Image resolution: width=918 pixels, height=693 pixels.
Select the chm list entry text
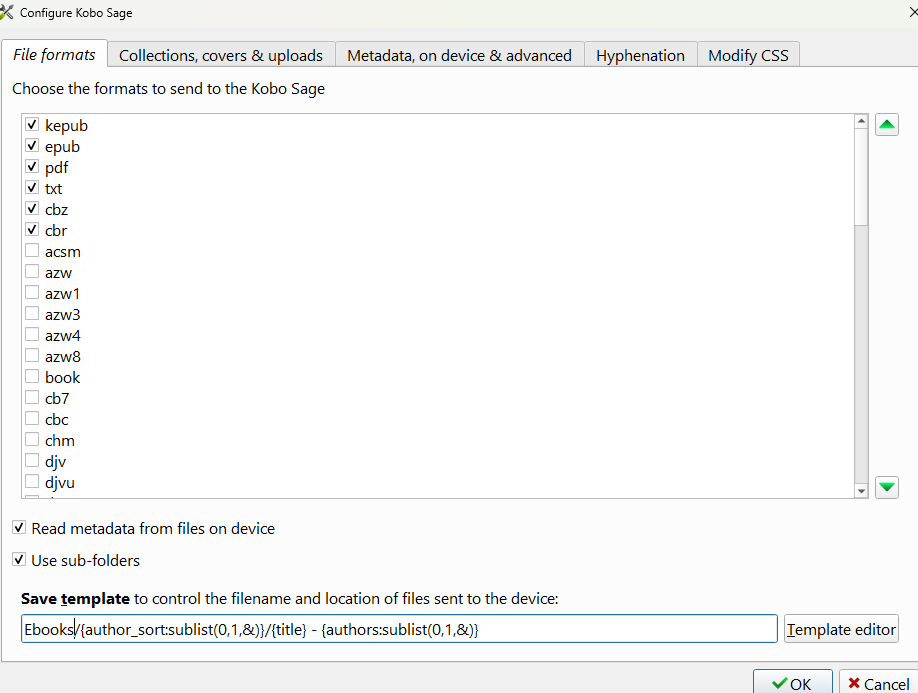[60, 441]
